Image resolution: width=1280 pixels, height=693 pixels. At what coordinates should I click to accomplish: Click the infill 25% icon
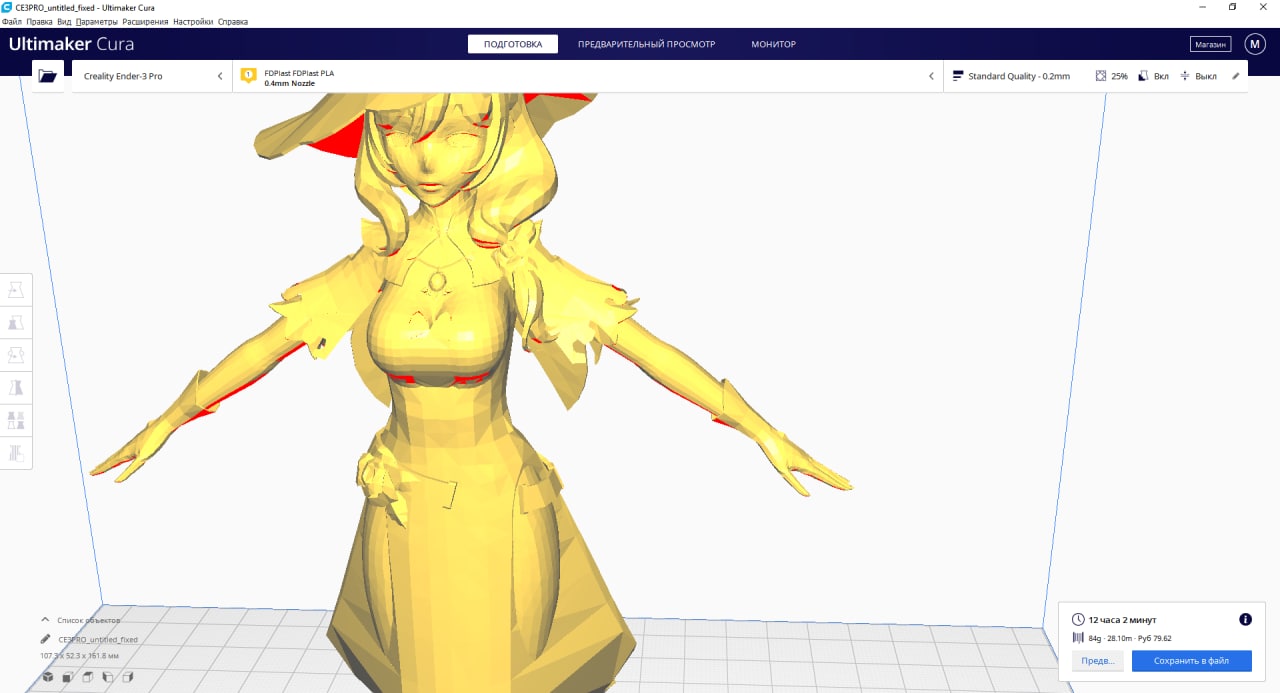[1101, 76]
